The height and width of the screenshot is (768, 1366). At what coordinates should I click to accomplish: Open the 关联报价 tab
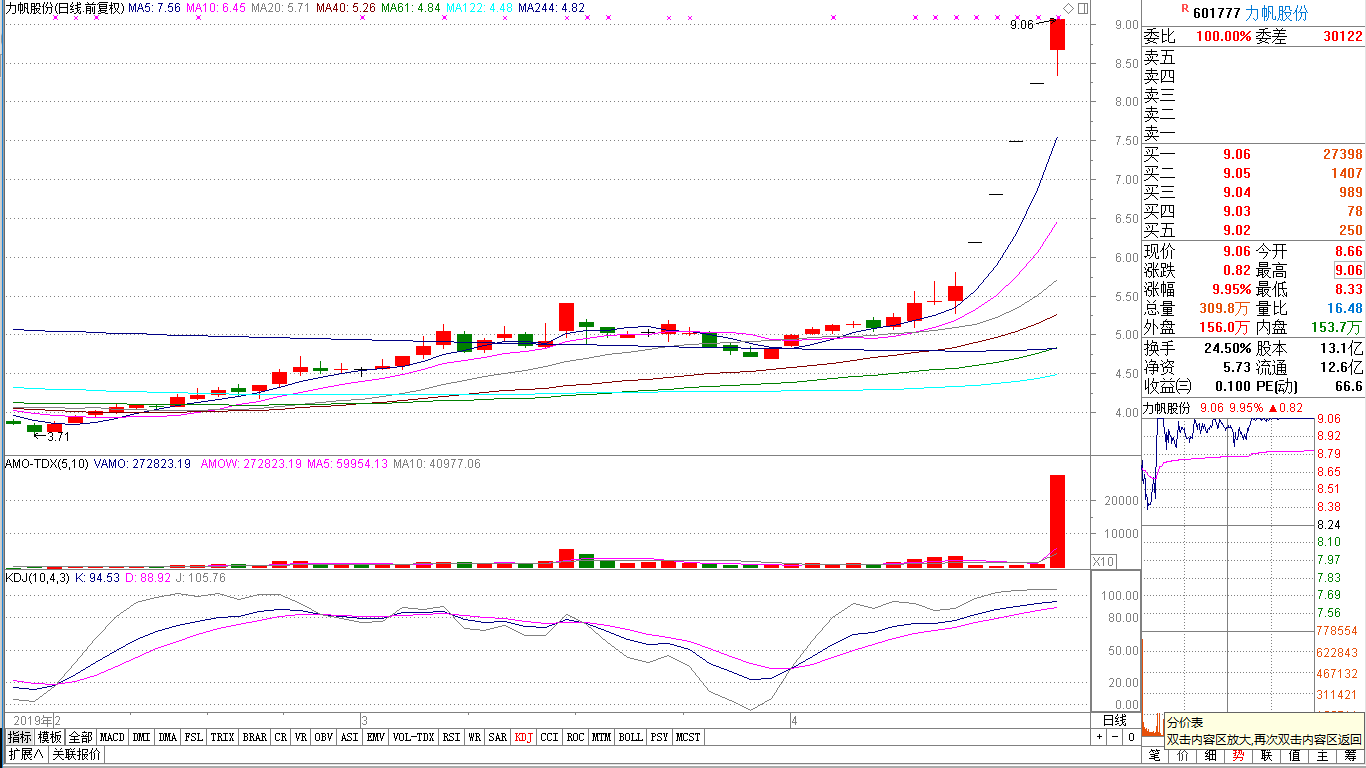coord(77,754)
